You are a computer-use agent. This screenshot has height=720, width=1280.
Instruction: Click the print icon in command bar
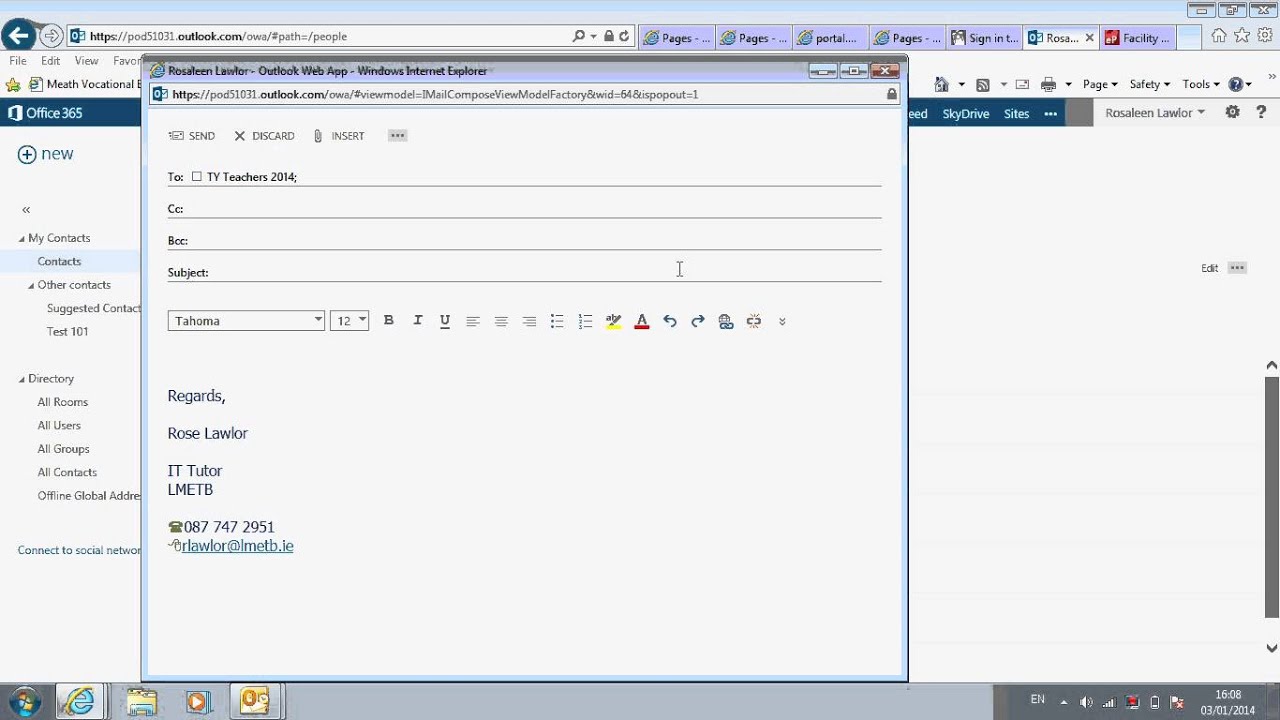[x=1047, y=85]
